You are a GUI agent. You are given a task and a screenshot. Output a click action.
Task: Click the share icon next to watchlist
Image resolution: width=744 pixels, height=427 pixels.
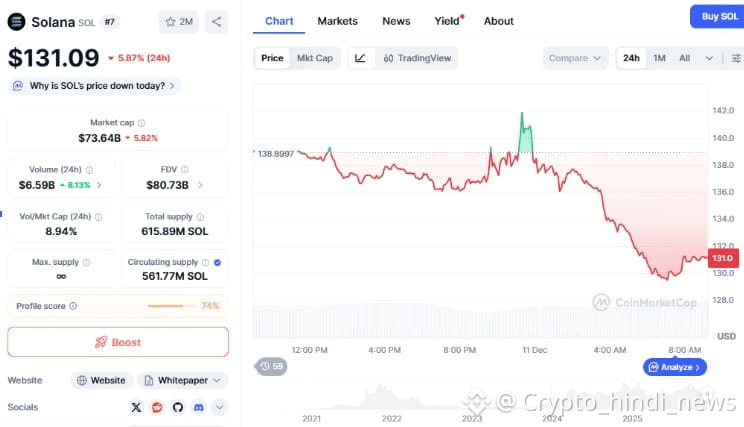pos(216,22)
